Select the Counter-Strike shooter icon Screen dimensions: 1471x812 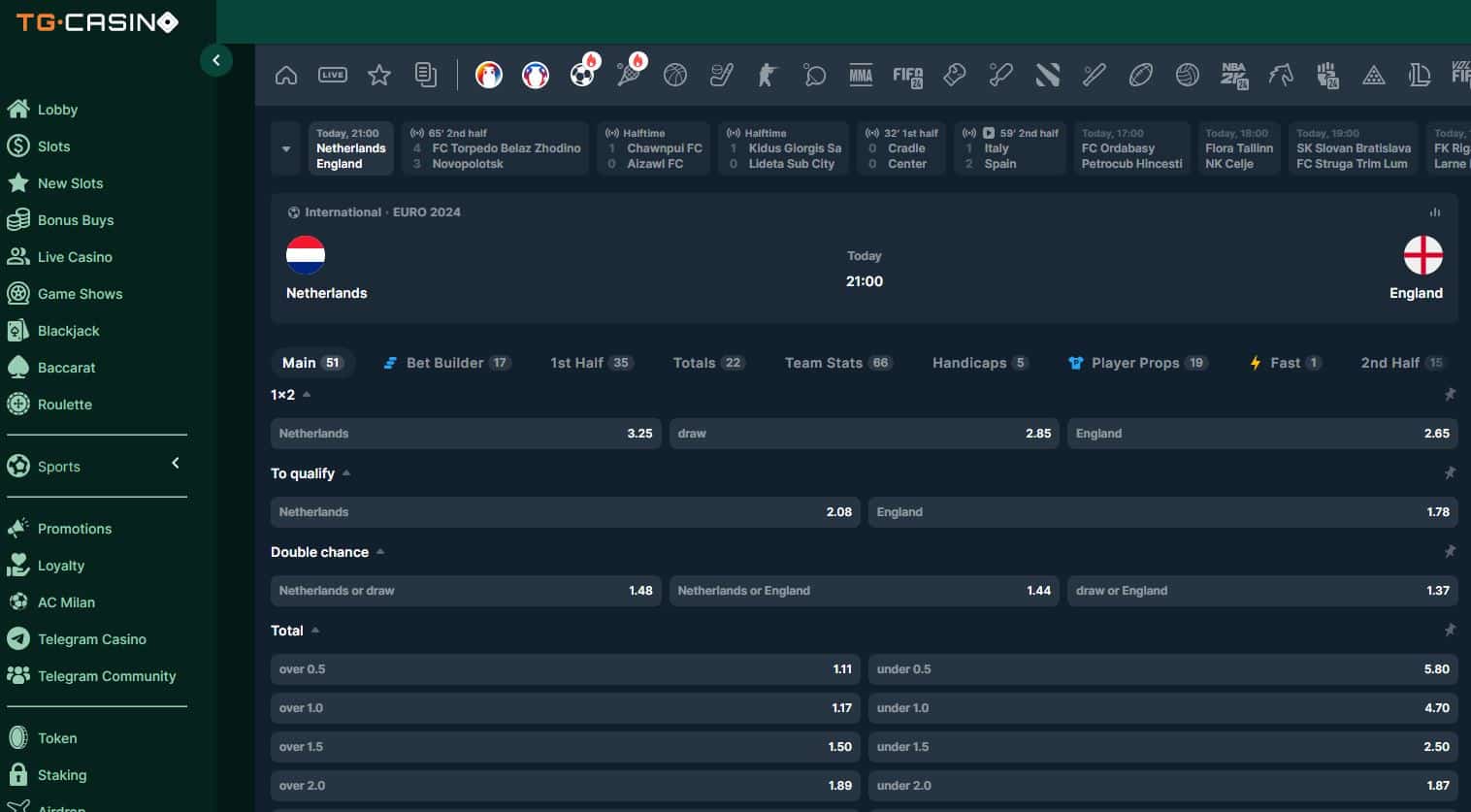click(x=768, y=75)
